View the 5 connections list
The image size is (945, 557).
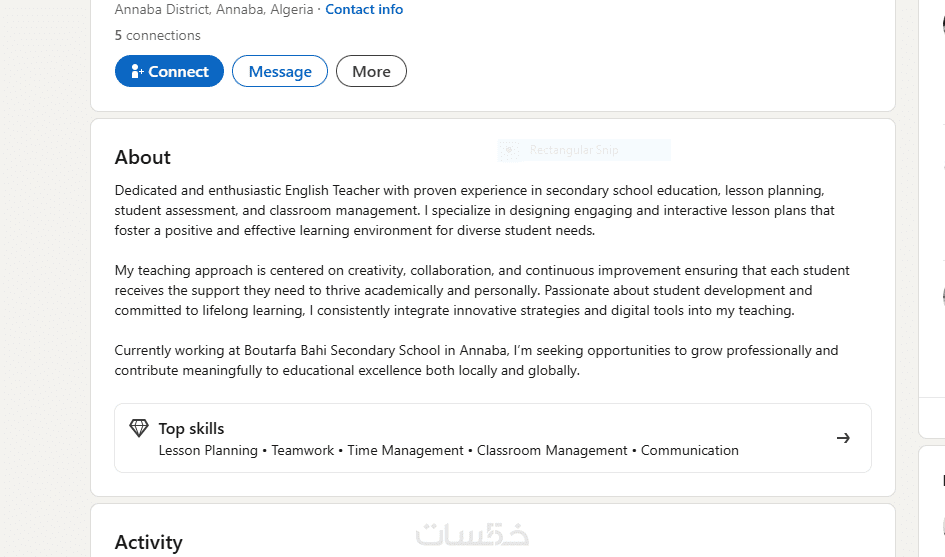point(157,35)
